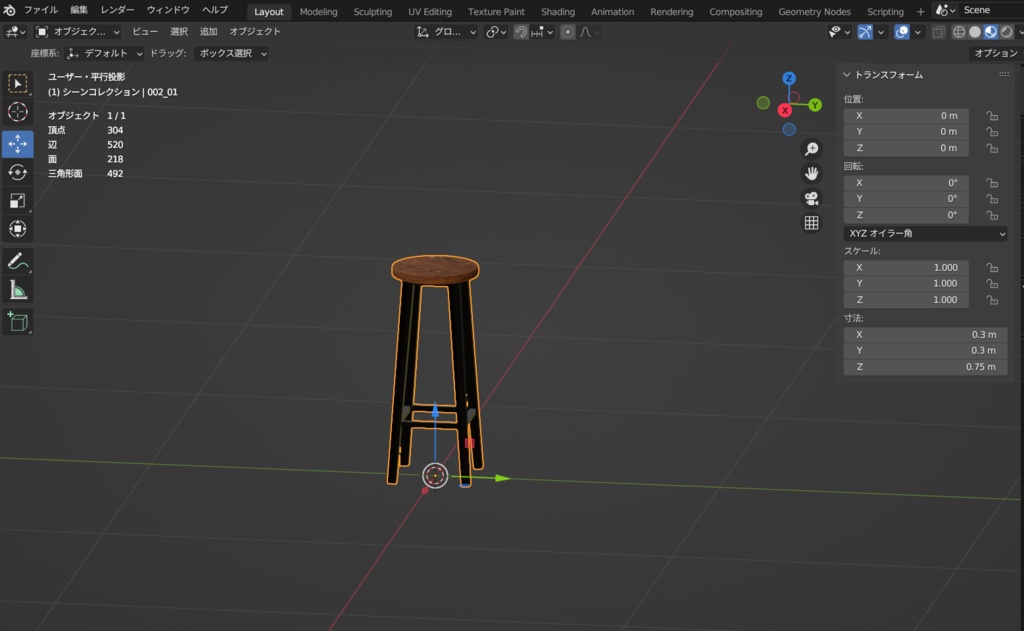The image size is (1024, 631).
Task: Open snapping options dropdown
Action: pos(543,32)
